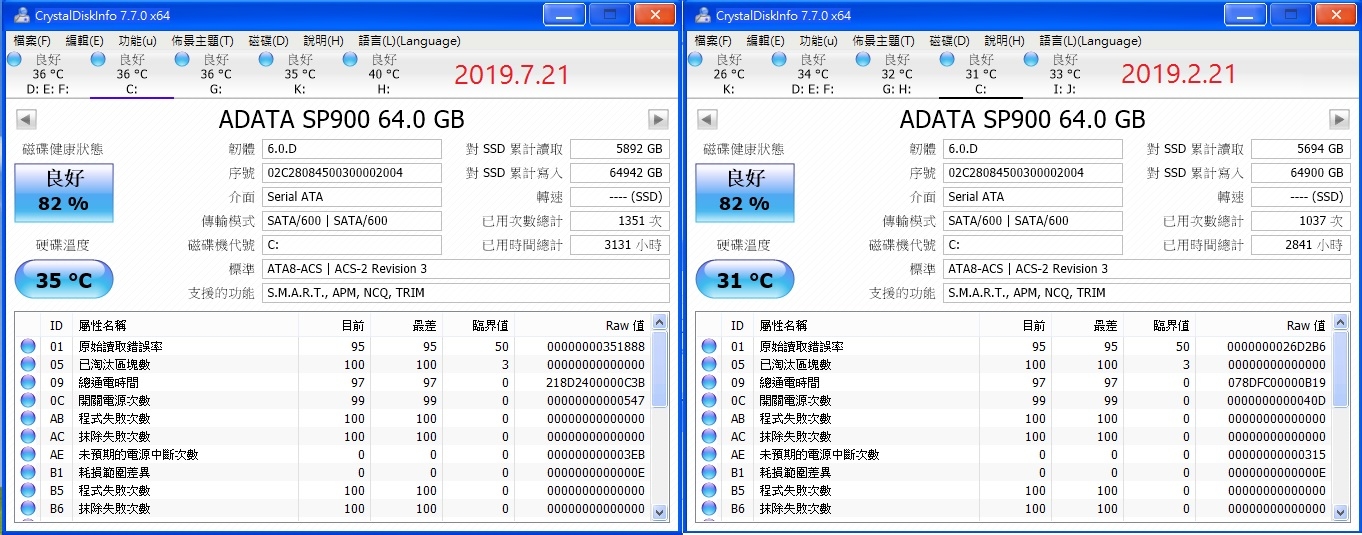
Task: Open 編輯(E) menu in left window
Action: click(x=84, y=41)
